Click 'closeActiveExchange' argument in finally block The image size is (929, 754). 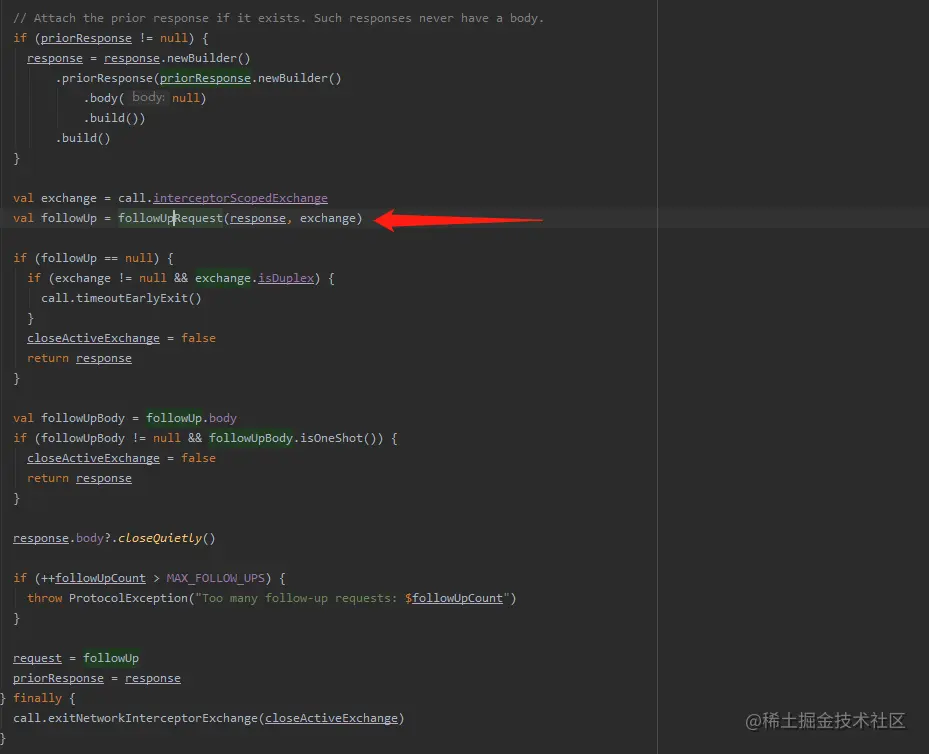tap(331, 718)
